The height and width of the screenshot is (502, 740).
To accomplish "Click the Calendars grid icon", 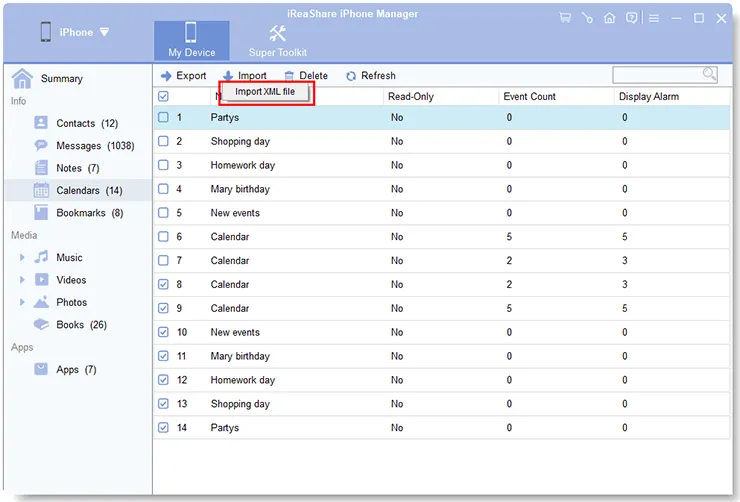I will coord(41,190).
